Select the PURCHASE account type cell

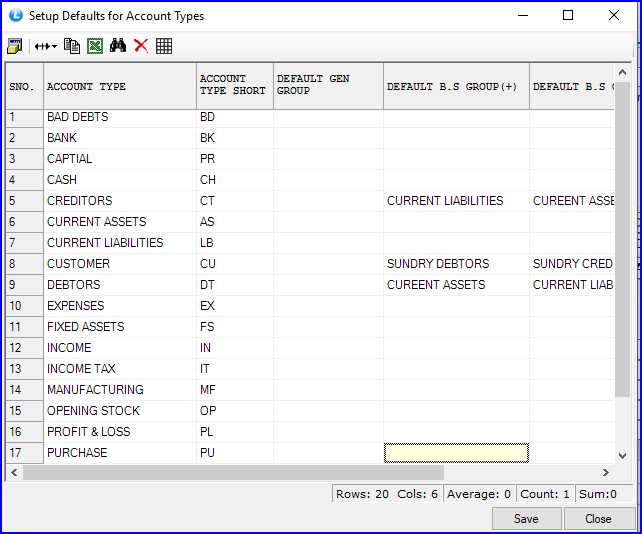click(x=120, y=453)
